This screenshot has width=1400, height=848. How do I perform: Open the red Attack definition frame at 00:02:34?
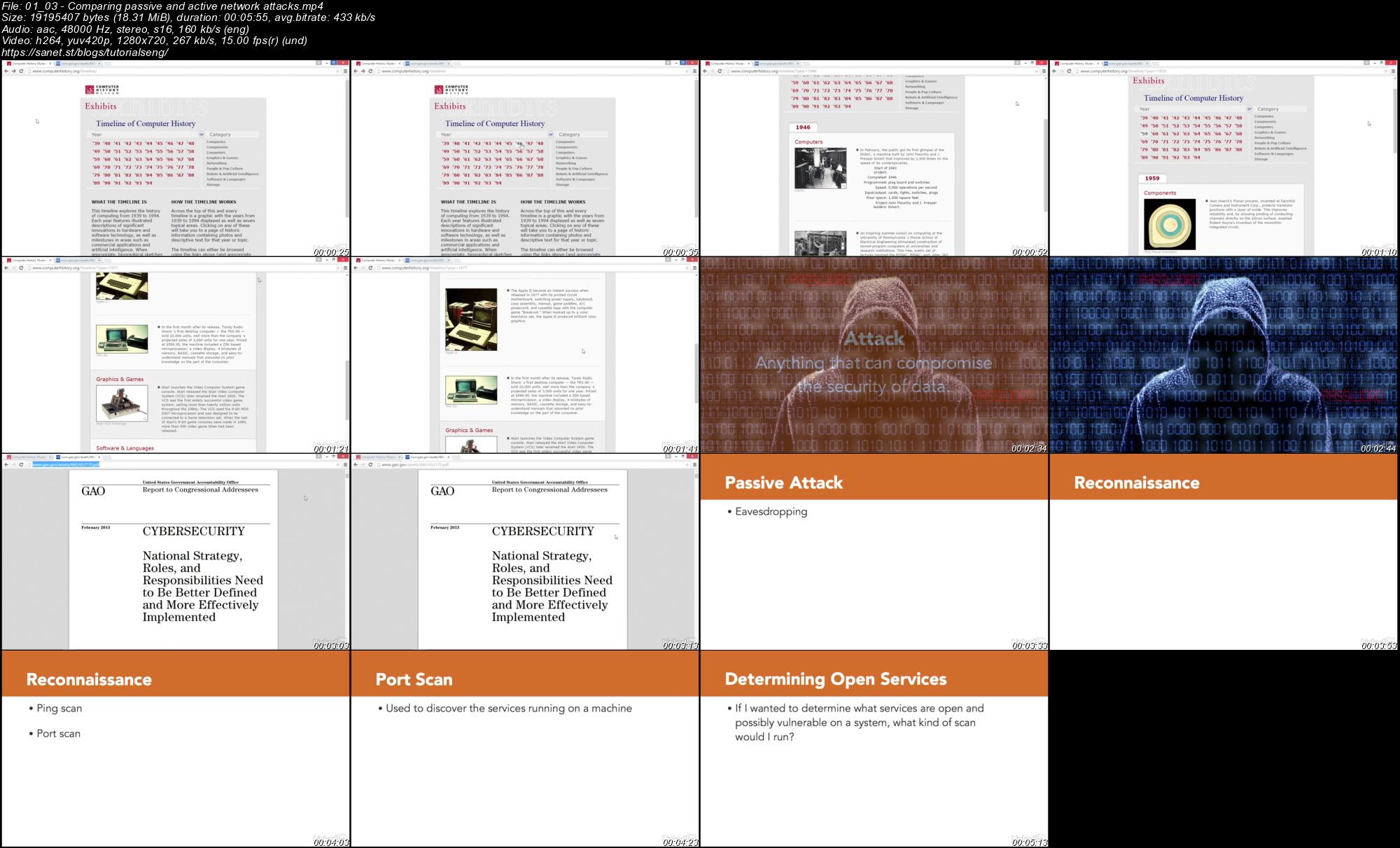point(874,355)
